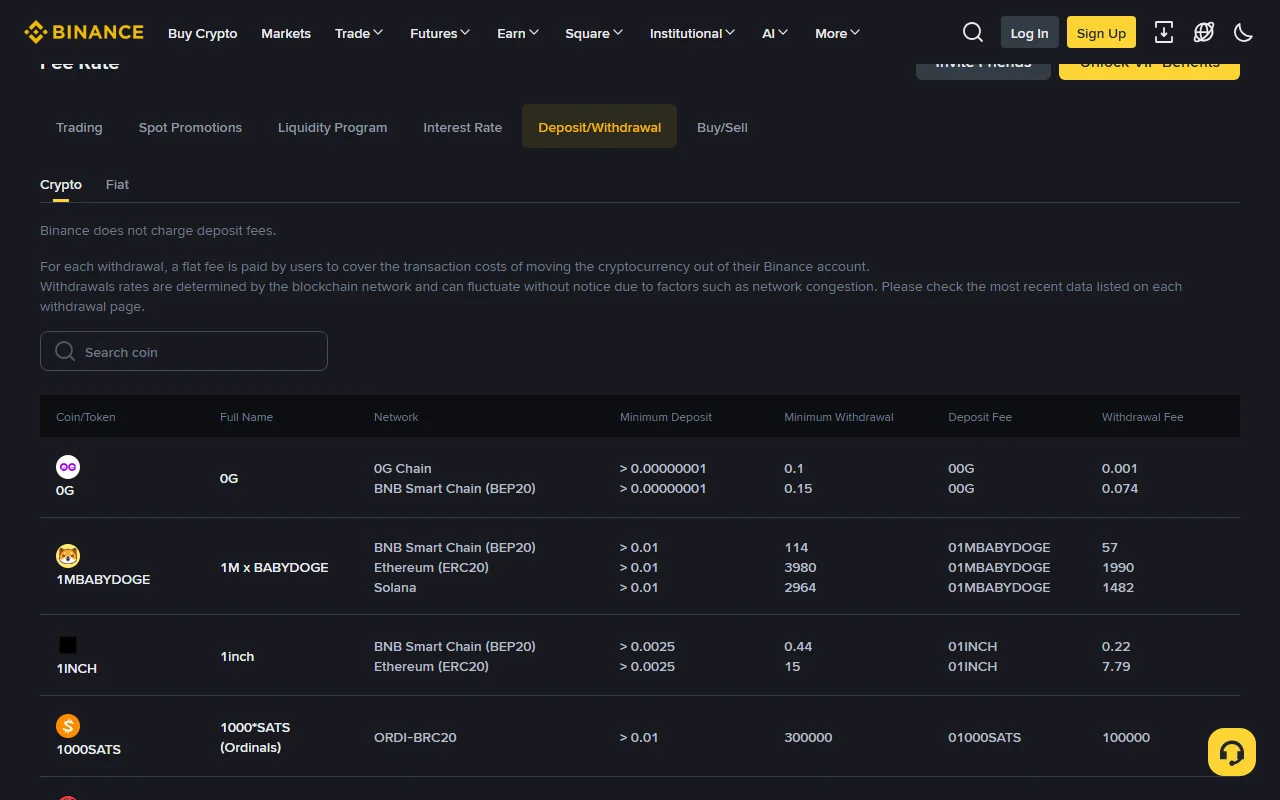Switch to the Interest Rate tab
The image size is (1280, 800).
(x=463, y=127)
